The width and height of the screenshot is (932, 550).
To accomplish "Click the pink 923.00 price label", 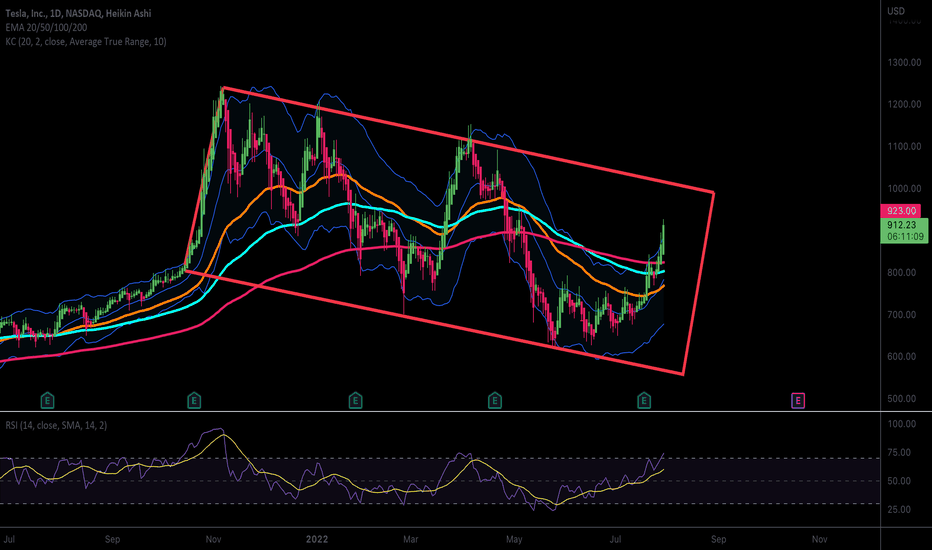I will [900, 210].
